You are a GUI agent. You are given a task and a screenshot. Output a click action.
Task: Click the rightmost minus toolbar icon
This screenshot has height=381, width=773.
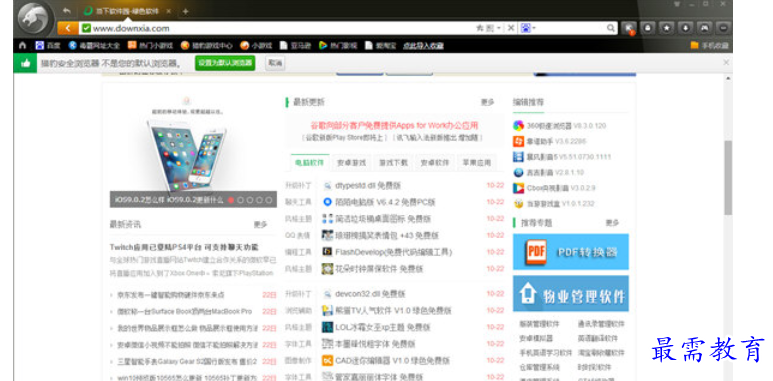[x=723, y=28]
